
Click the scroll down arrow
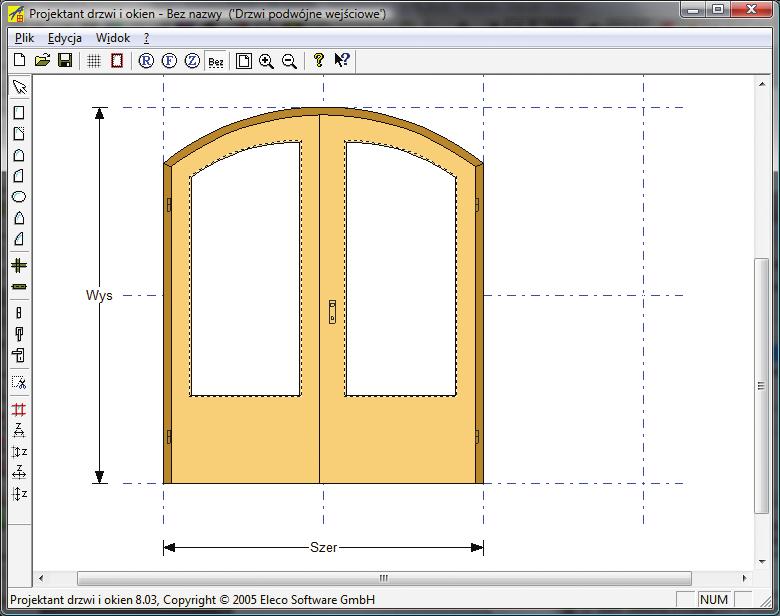[762, 562]
